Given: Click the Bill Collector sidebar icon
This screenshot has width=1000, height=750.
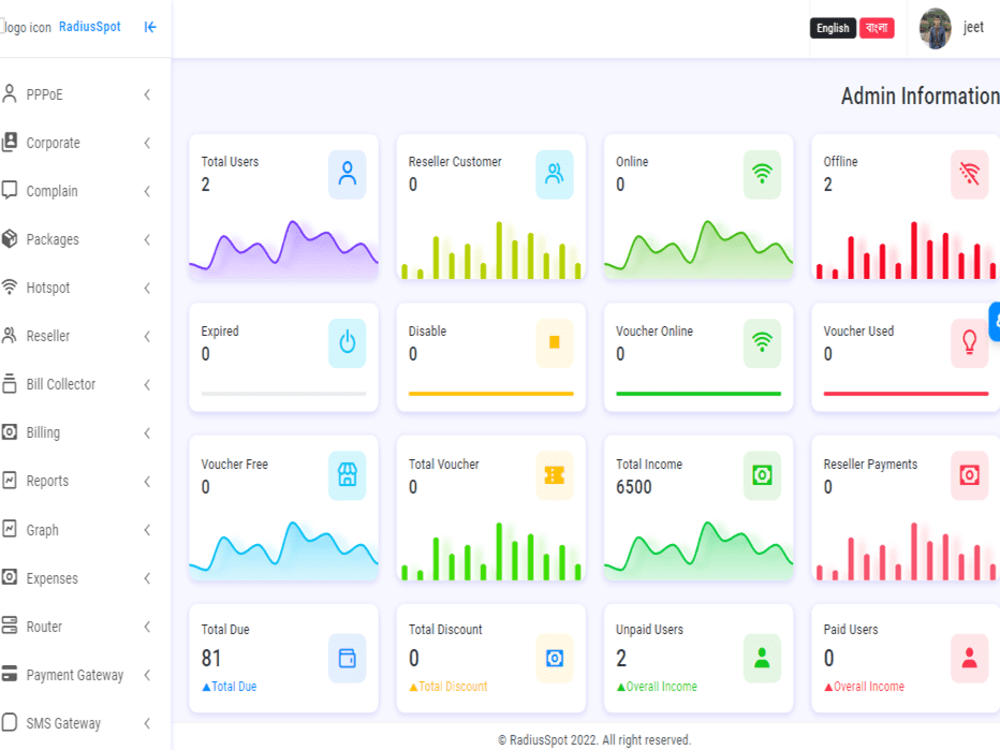Looking at the screenshot, I should 10,384.
